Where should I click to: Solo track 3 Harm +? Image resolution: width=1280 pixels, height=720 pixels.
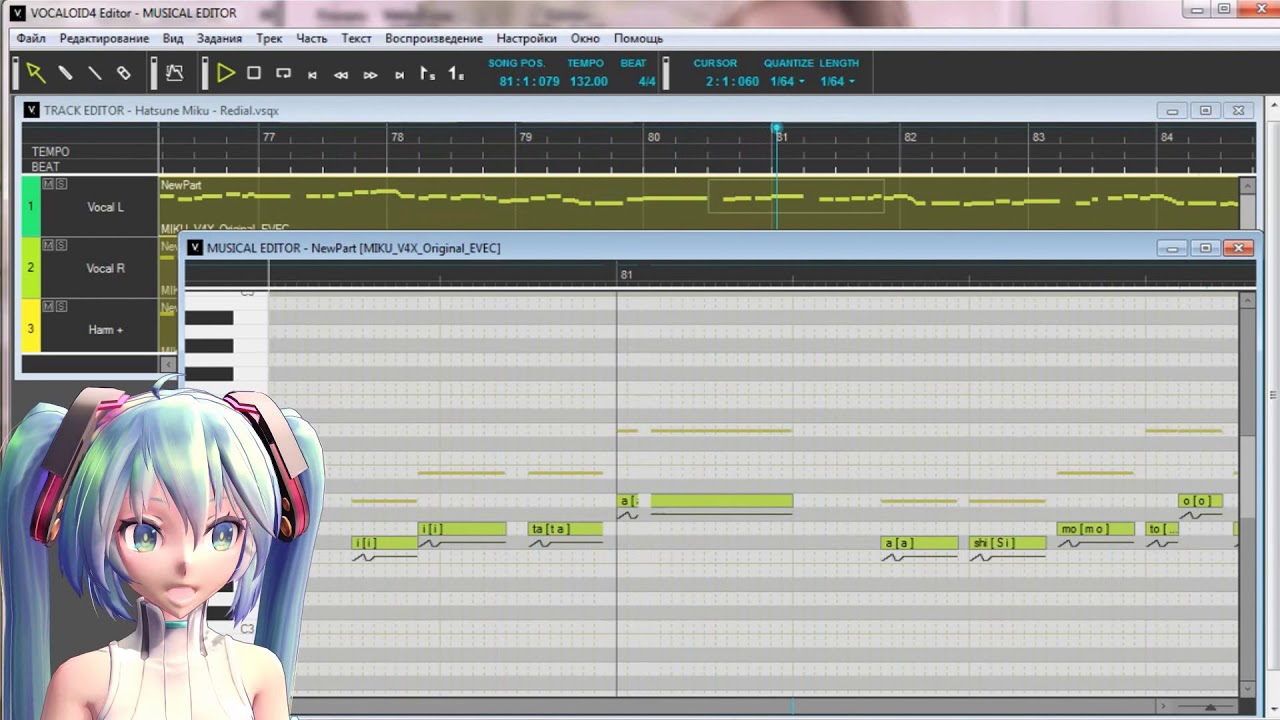pos(61,306)
